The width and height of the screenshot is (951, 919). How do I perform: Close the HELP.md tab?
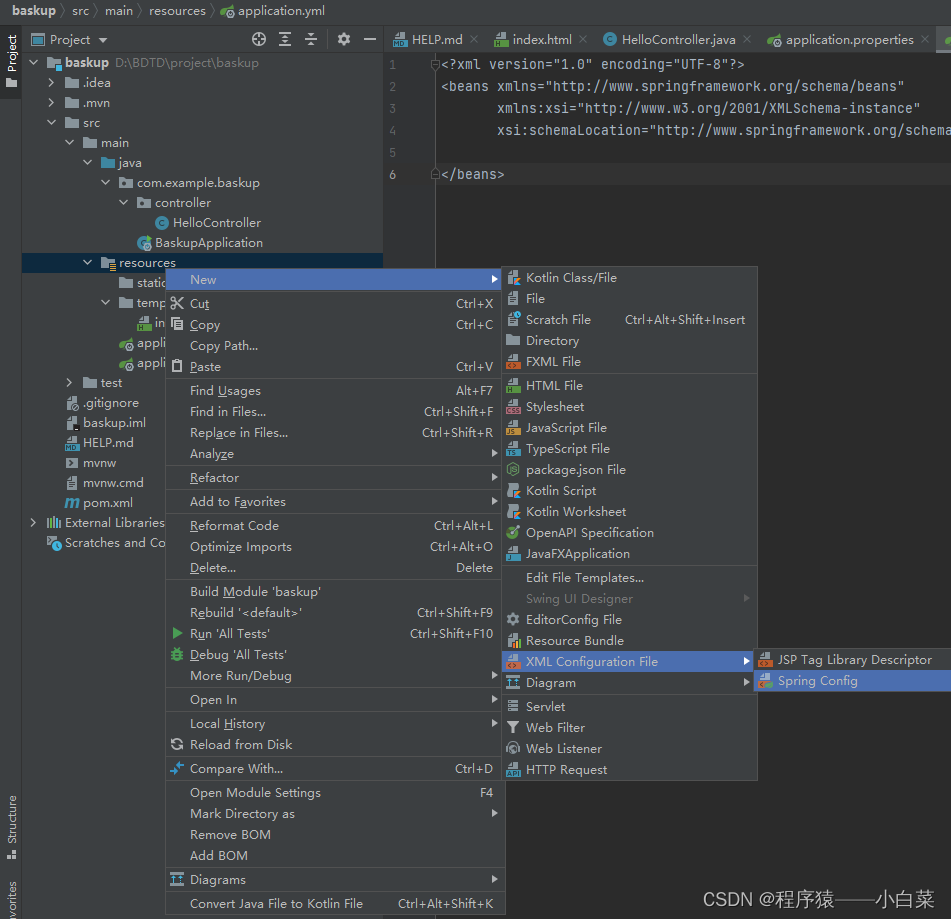point(474,39)
